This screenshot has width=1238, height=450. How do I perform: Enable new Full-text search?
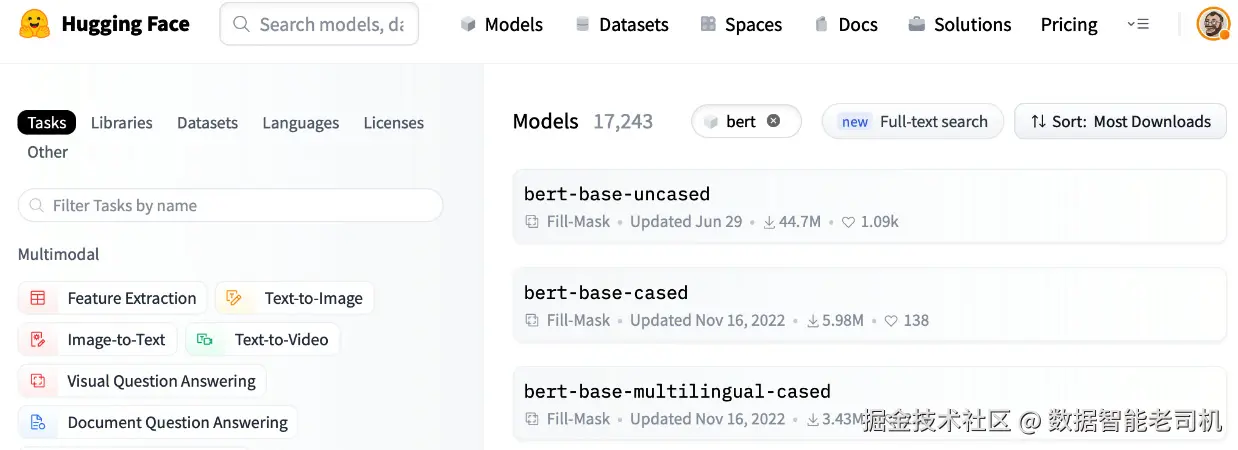(913, 122)
